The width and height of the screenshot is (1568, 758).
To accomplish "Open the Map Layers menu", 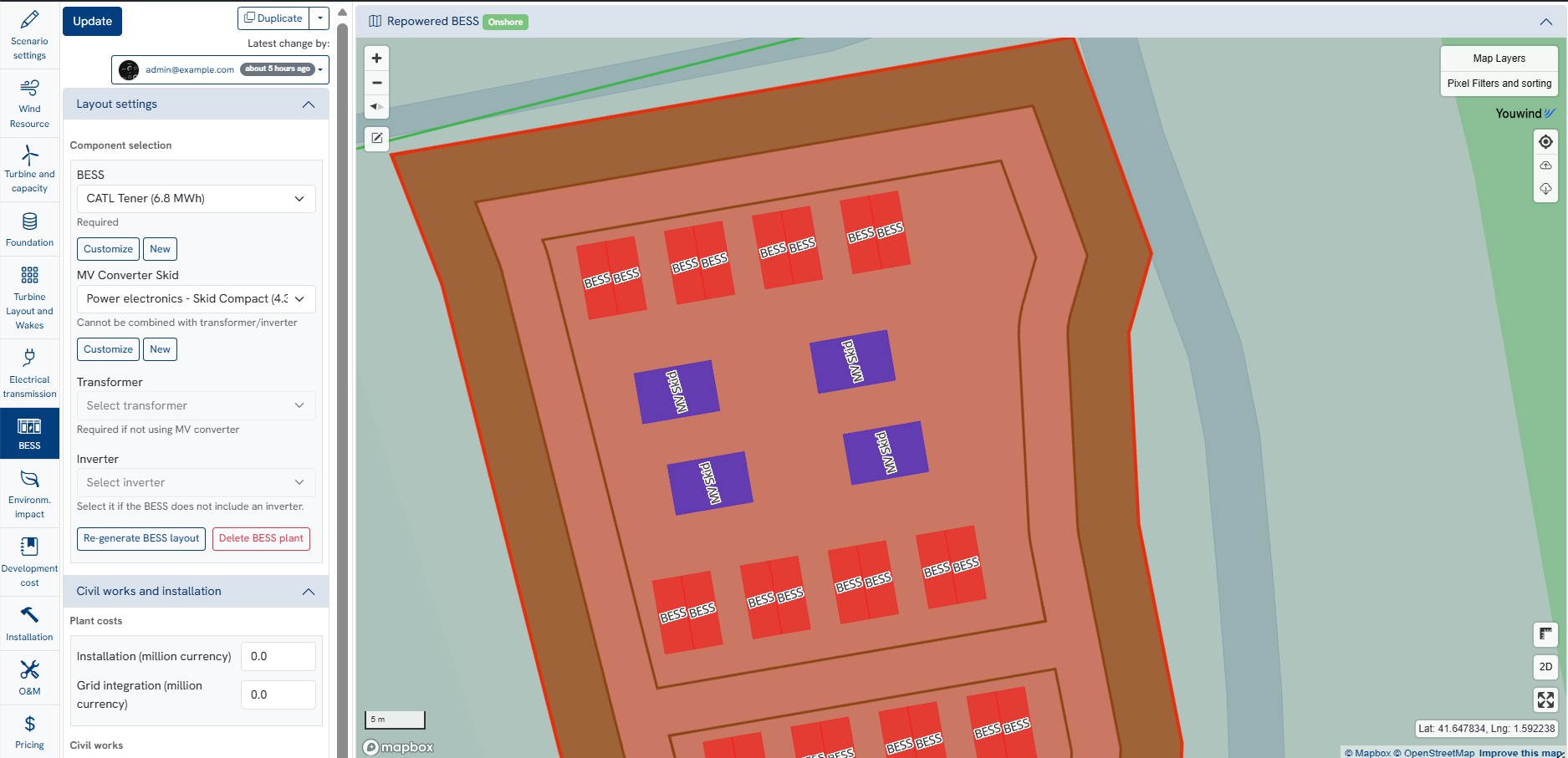I will [x=1499, y=59].
